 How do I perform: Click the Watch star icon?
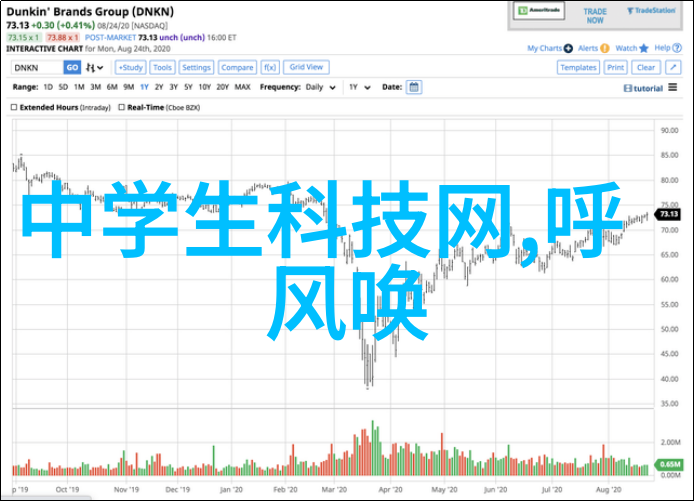click(x=644, y=48)
